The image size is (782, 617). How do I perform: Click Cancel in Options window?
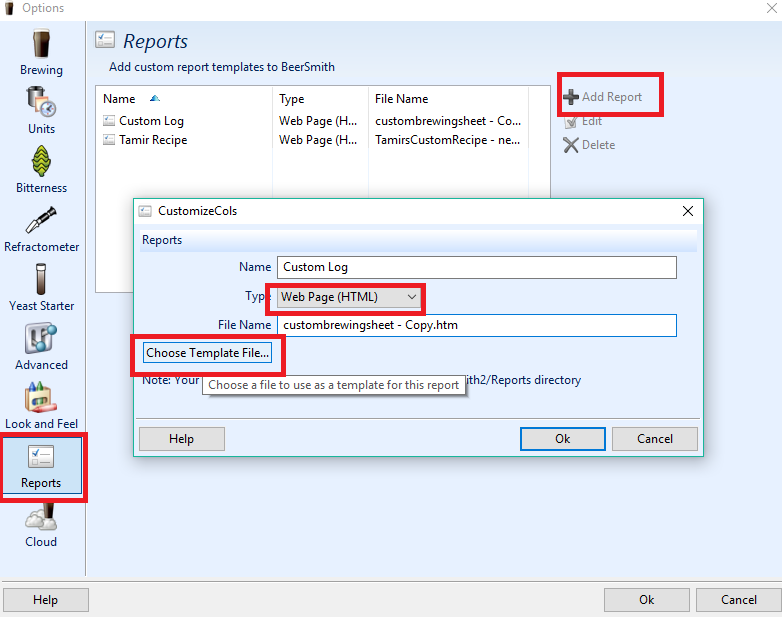tap(739, 600)
